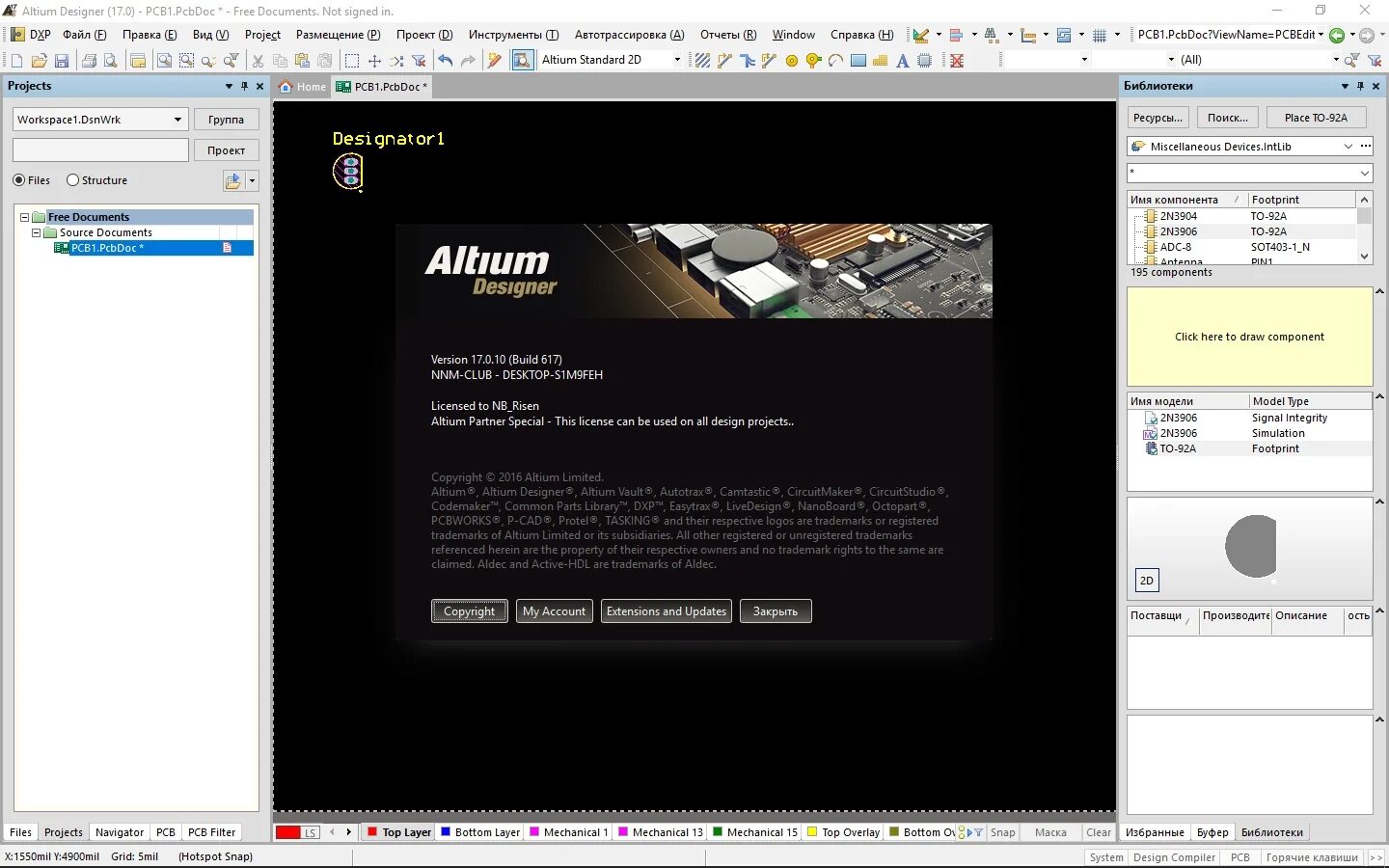
Task: Select the PCB1.PcbDoc file in project tree
Action: click(x=153, y=248)
